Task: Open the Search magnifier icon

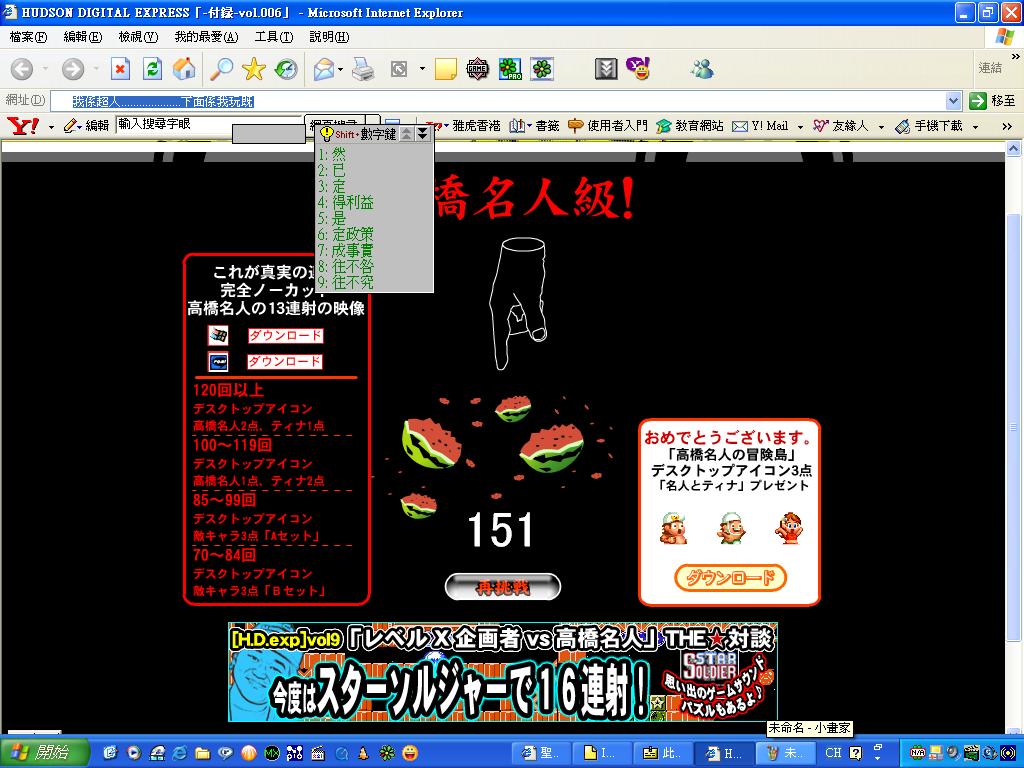Action: tap(221, 69)
